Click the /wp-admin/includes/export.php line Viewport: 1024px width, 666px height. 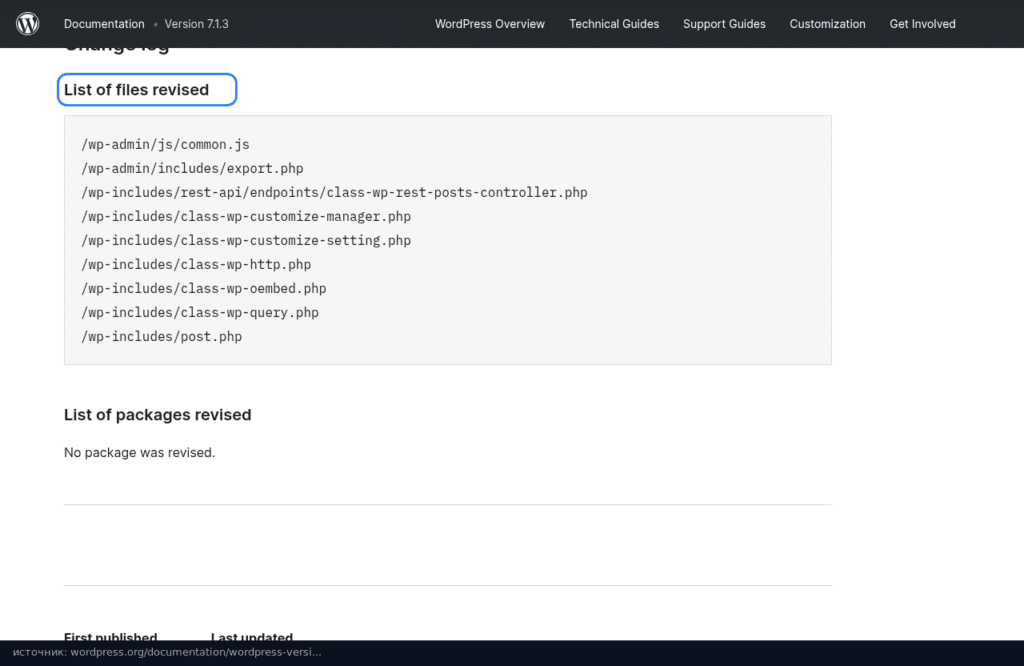pos(192,168)
